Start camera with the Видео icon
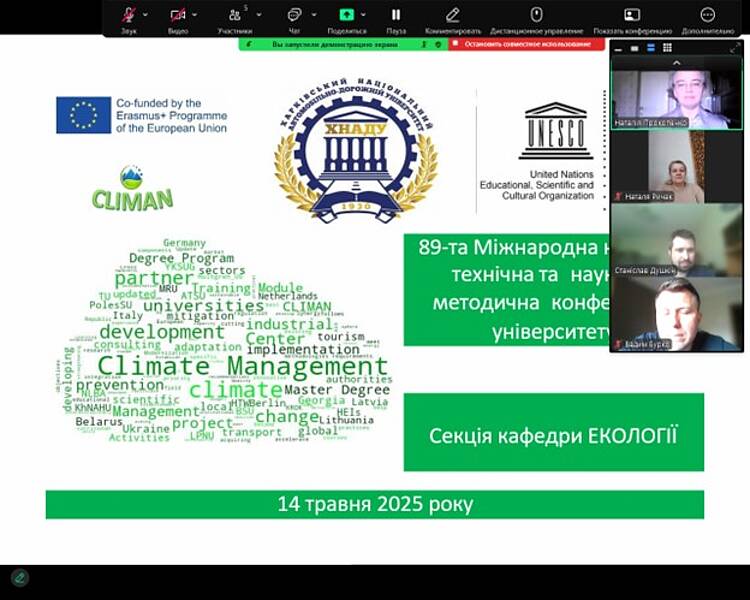Image resolution: width=750 pixels, height=600 pixels. point(178,15)
